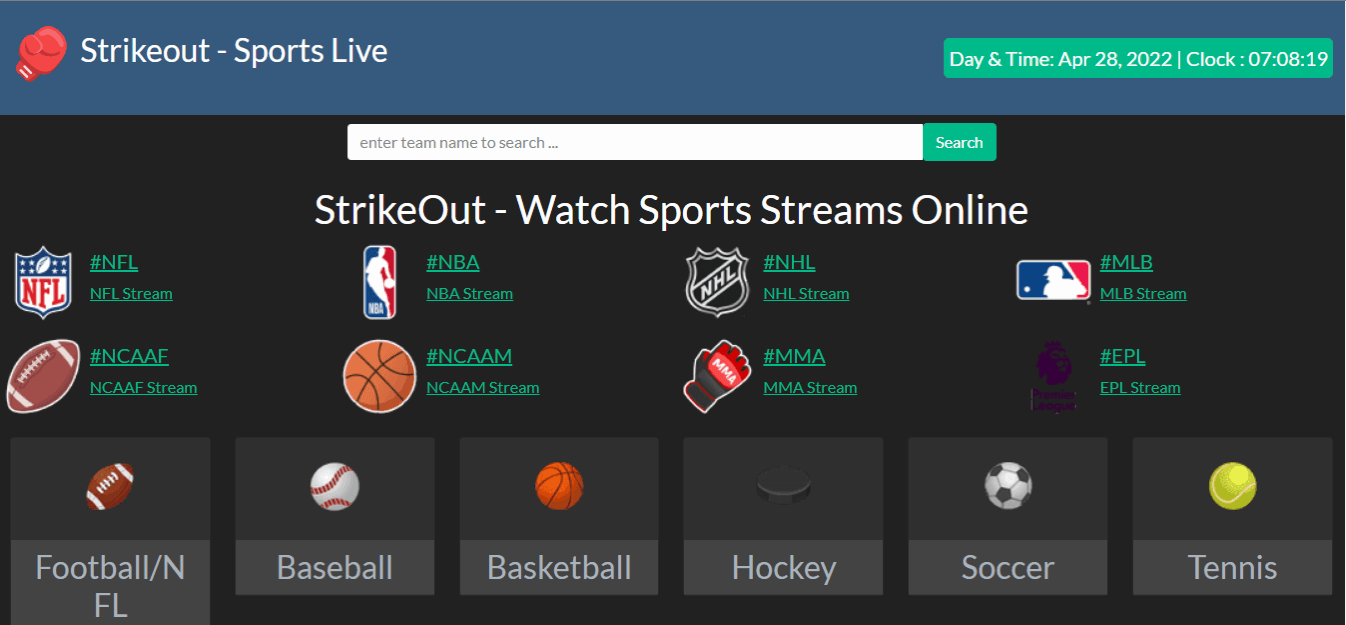Select the Tennis category label

[x=1233, y=568]
